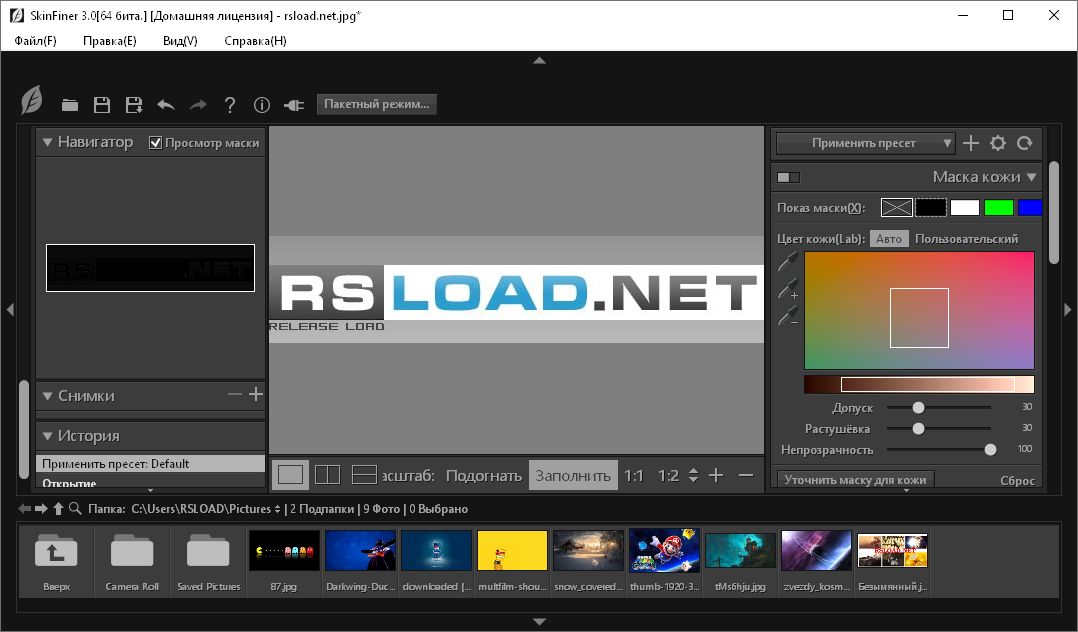Click the Уточнить маску для кожи button
Screen dimensions: 1078x632
coord(855,480)
